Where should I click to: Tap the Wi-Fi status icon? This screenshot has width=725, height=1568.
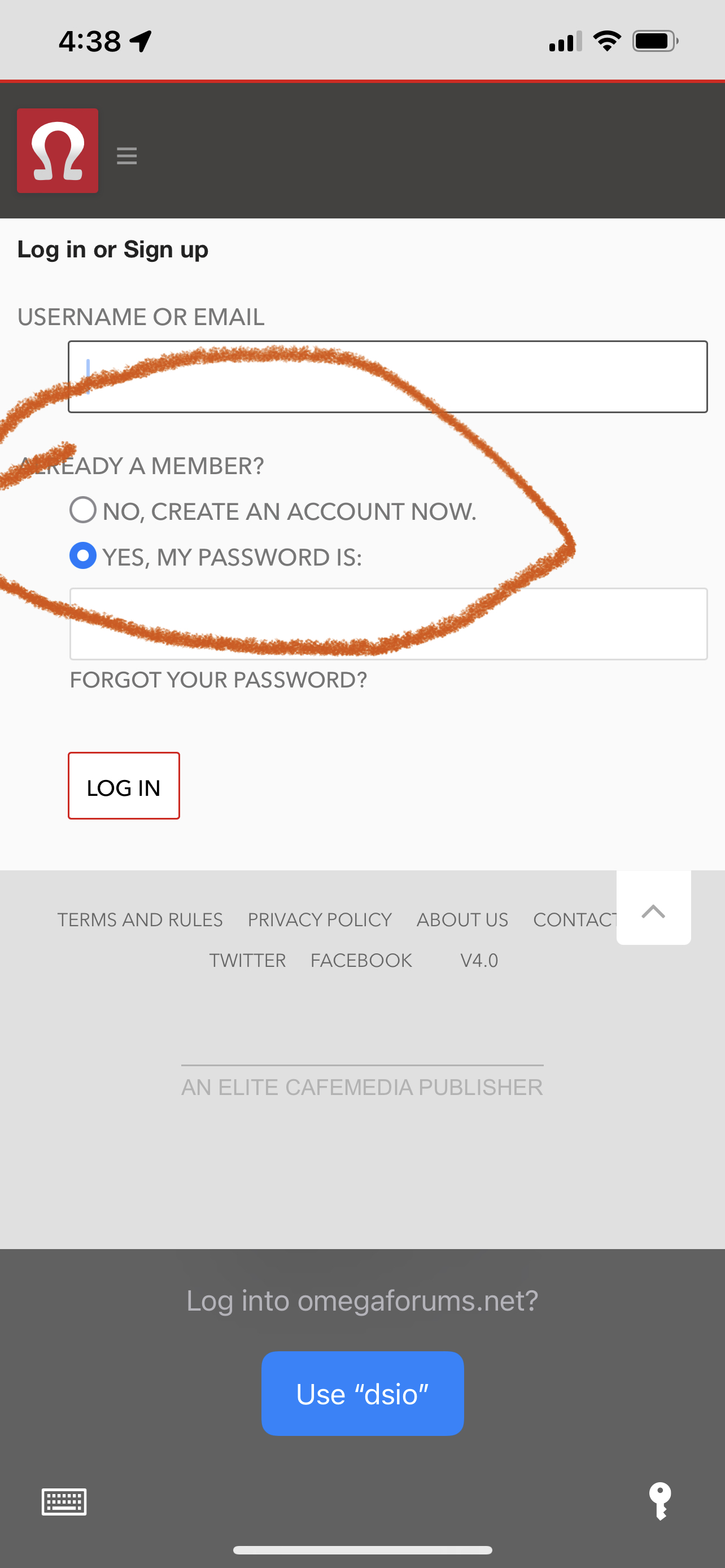[x=606, y=41]
